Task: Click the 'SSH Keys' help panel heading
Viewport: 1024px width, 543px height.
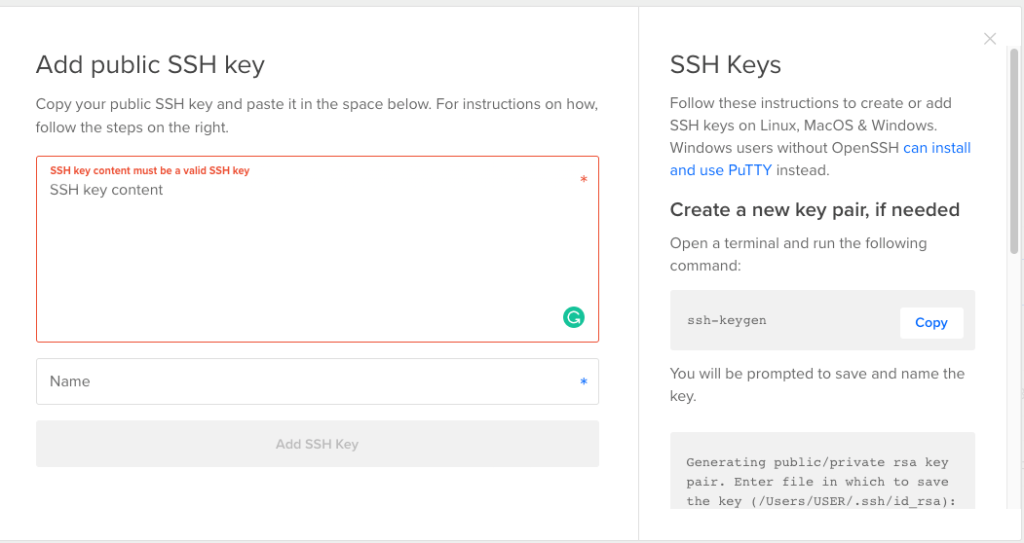Action: 725,66
